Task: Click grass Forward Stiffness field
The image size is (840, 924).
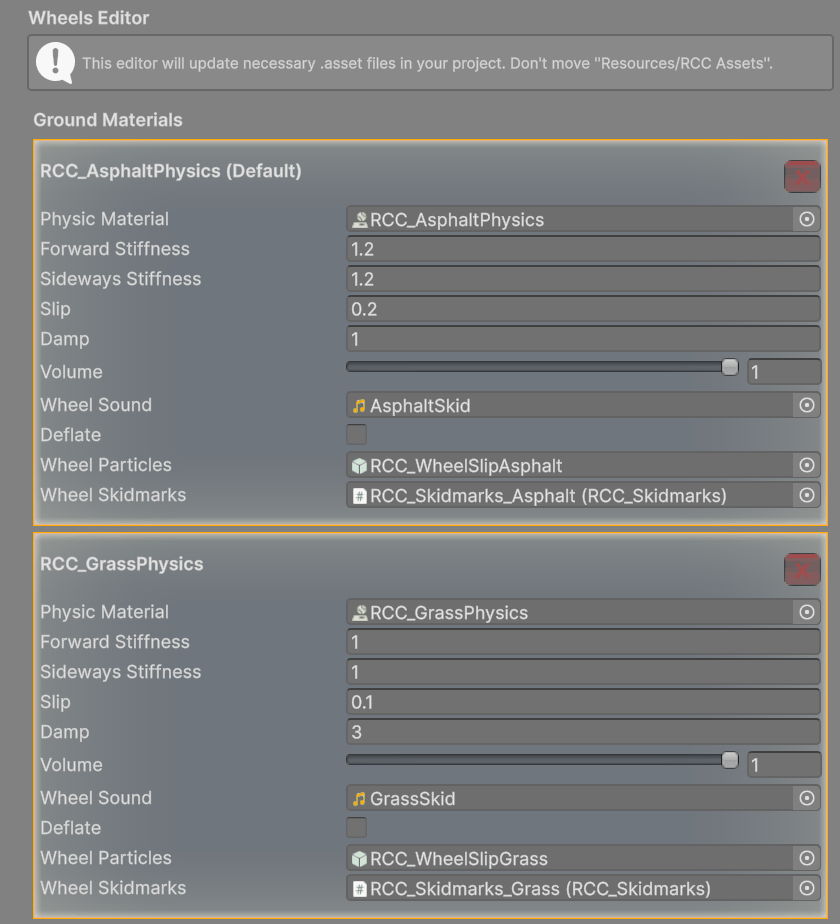Action: coord(583,642)
